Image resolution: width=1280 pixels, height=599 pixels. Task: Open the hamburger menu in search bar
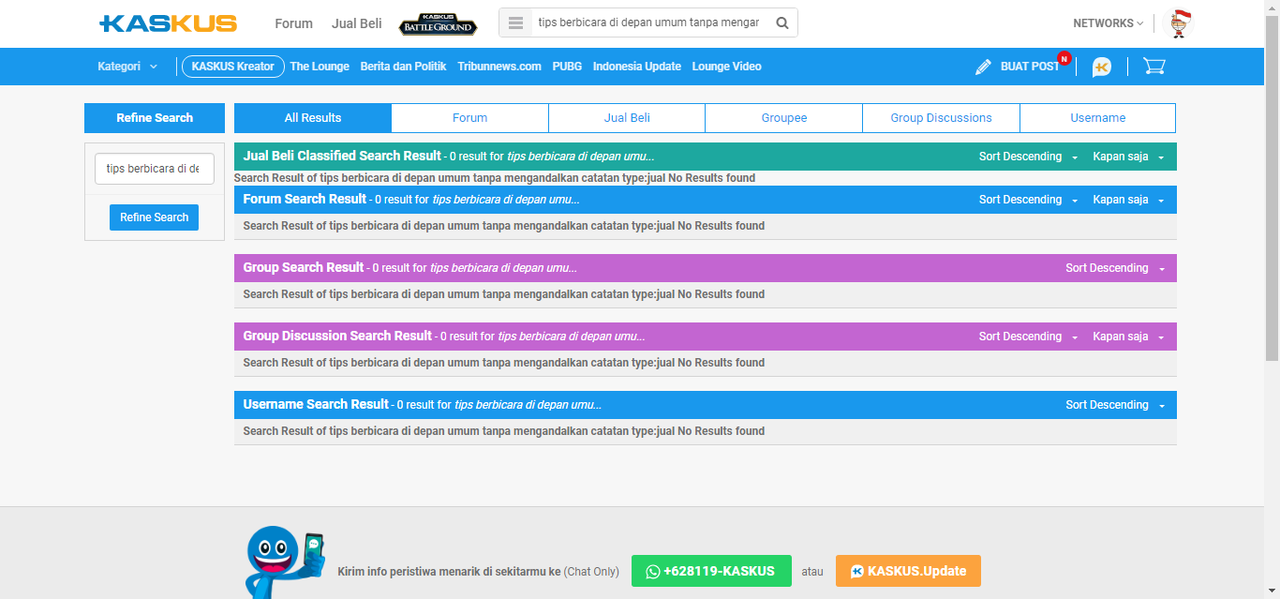(x=516, y=23)
